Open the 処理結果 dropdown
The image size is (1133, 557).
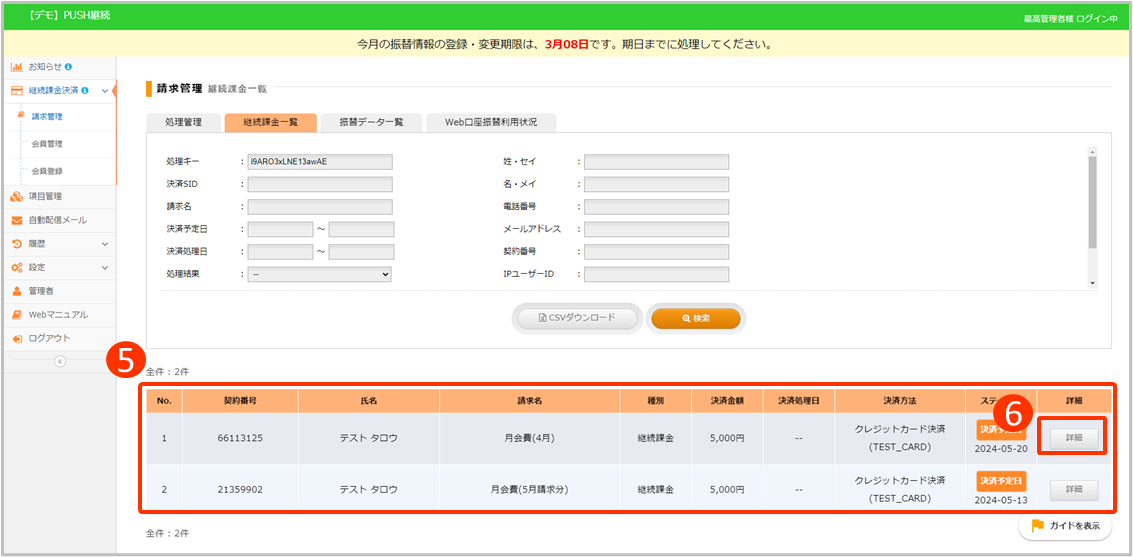[x=320, y=274]
